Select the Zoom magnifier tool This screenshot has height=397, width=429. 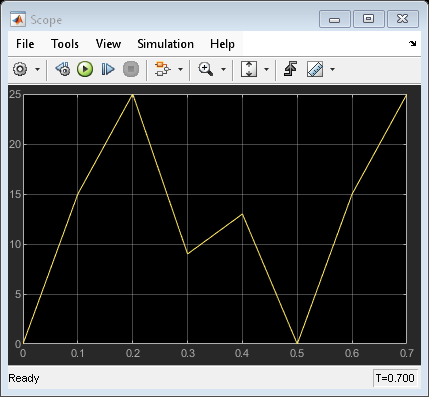click(x=206, y=69)
